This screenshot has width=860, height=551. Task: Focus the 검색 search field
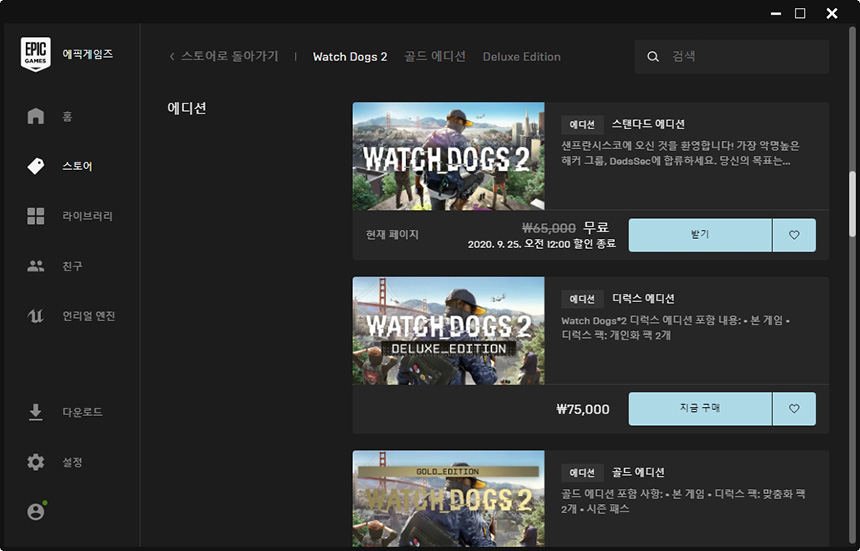[732, 56]
